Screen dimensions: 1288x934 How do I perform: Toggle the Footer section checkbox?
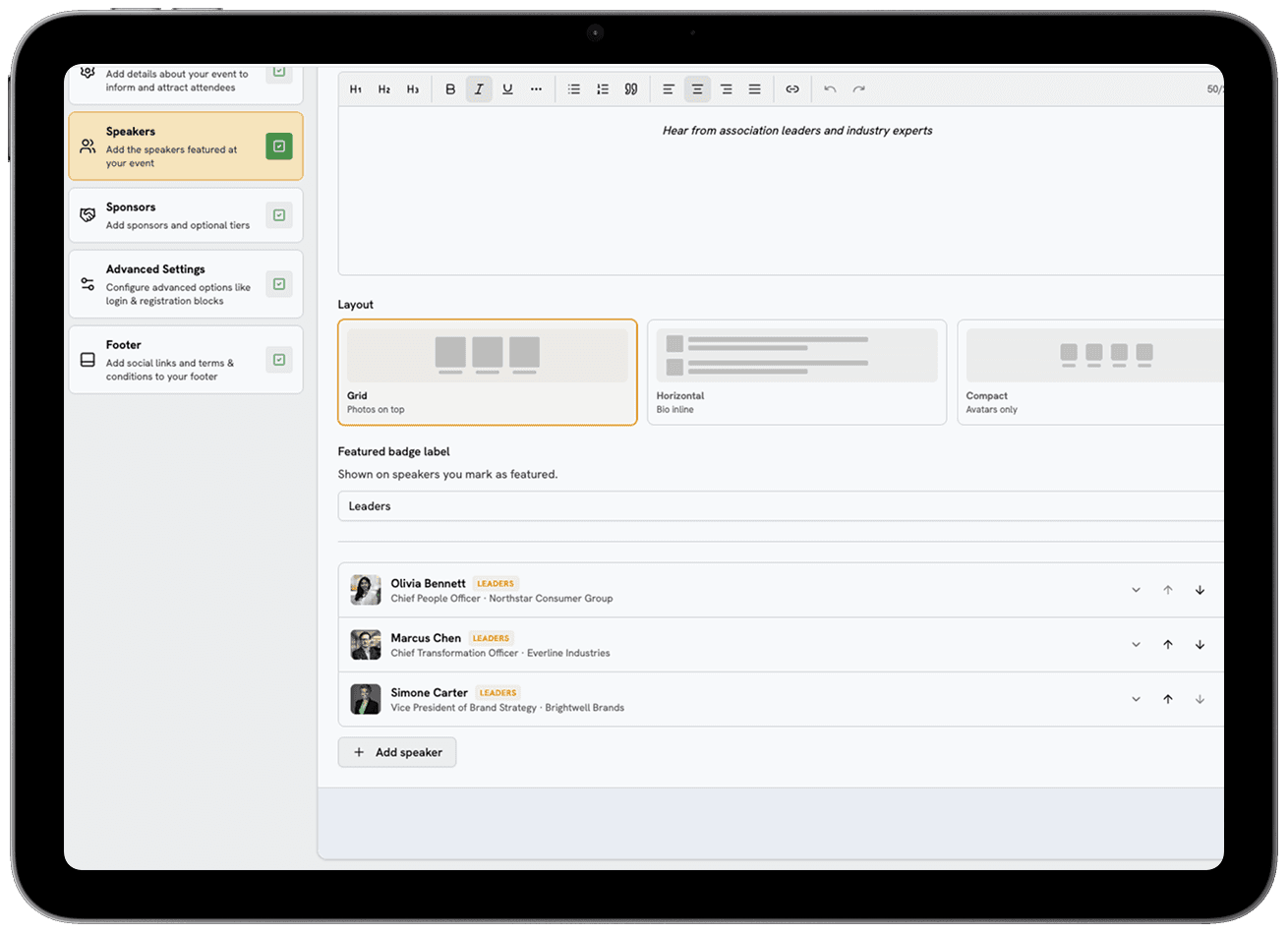click(x=279, y=360)
